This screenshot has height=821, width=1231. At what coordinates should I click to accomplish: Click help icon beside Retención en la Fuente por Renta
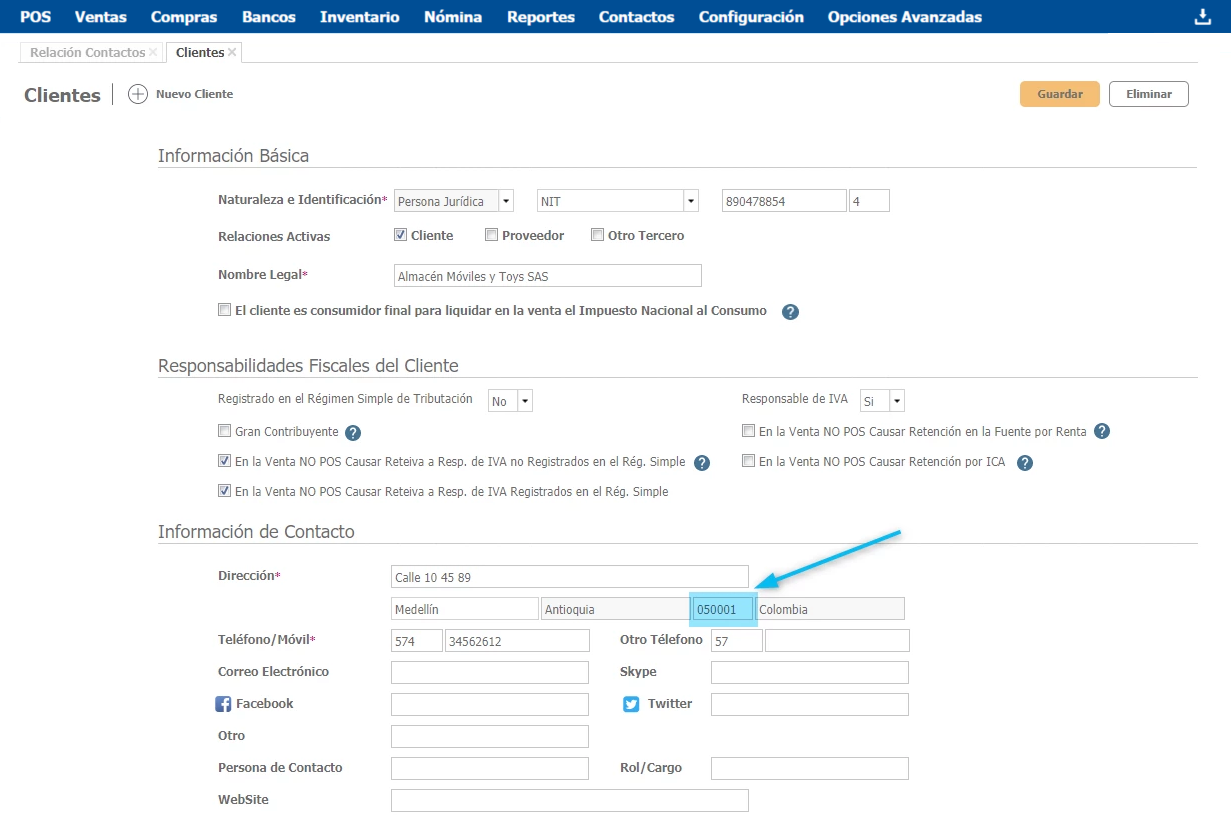coord(1102,432)
